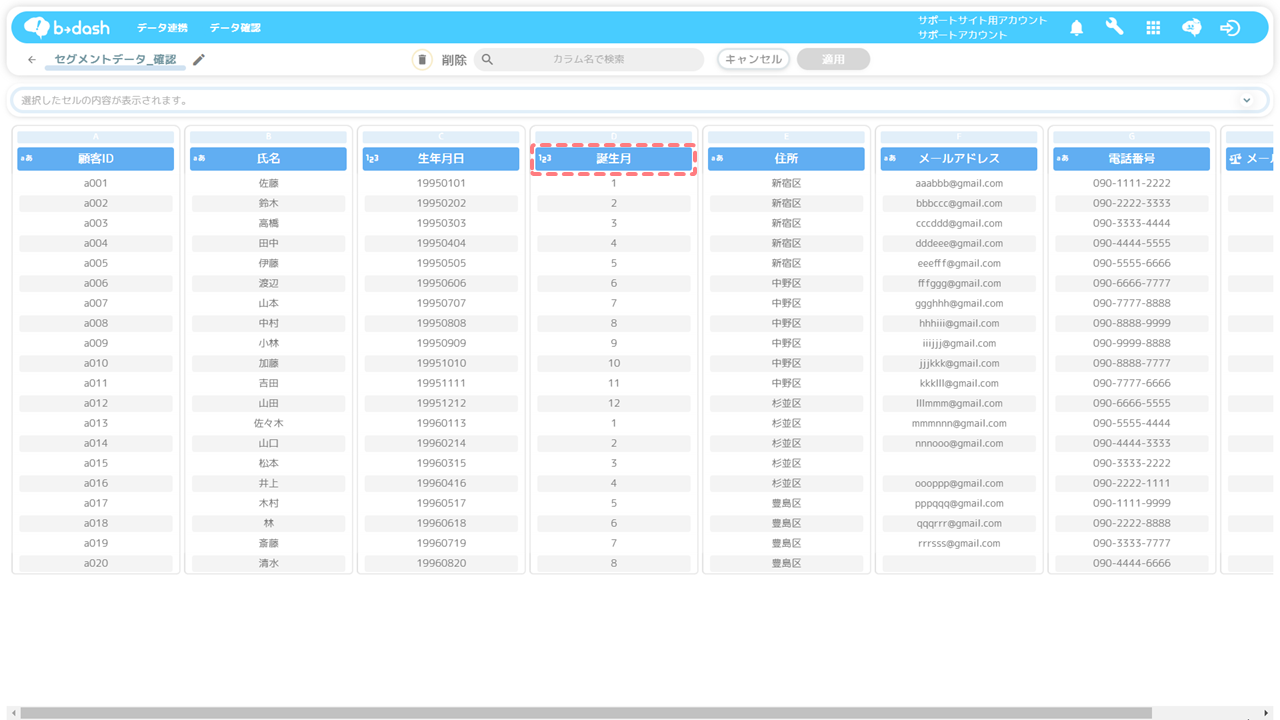Click the name cell 佐々木

pos(268,423)
